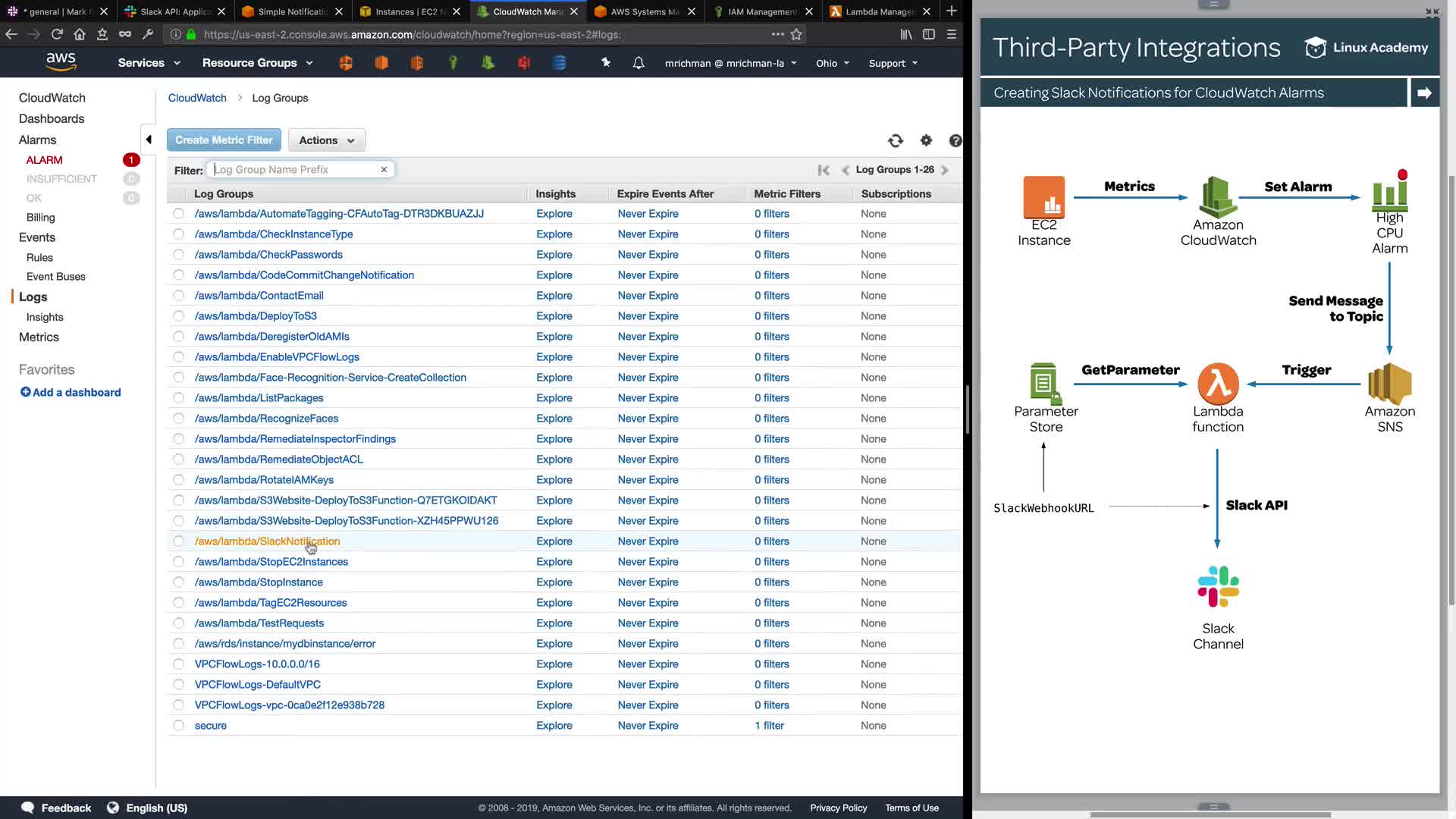Advance slide with the white arrow button
1456x819 pixels.
point(1424,93)
